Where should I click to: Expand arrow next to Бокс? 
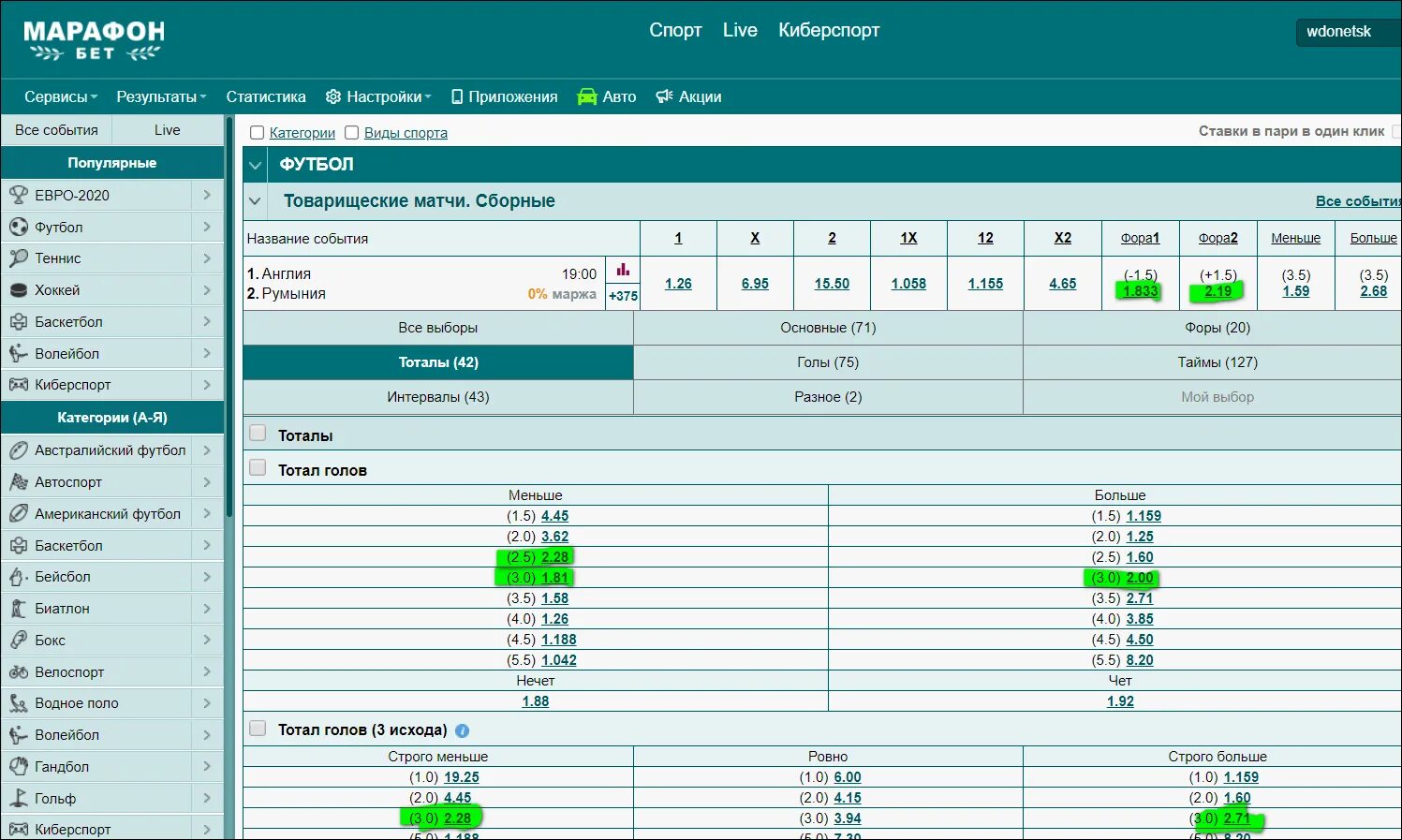point(207,641)
